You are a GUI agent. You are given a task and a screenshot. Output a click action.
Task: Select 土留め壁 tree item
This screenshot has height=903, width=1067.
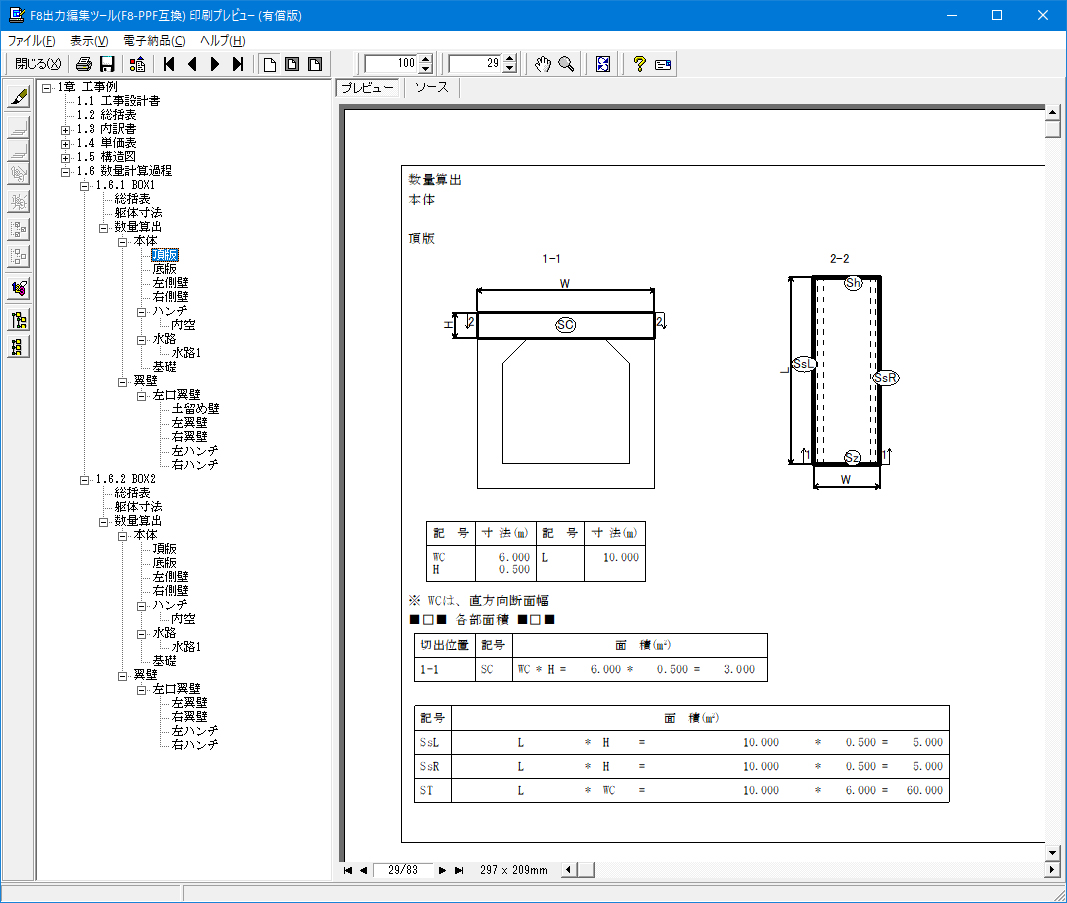click(x=195, y=409)
